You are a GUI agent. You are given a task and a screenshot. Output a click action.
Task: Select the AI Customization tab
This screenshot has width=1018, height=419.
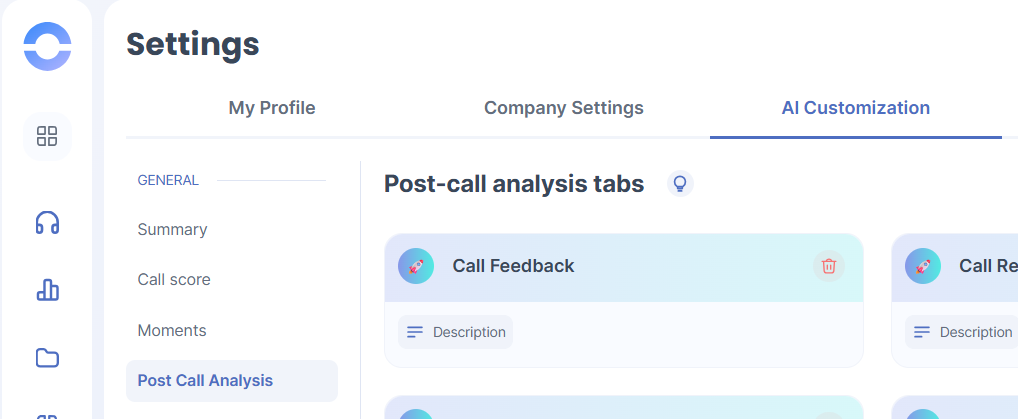tap(855, 108)
